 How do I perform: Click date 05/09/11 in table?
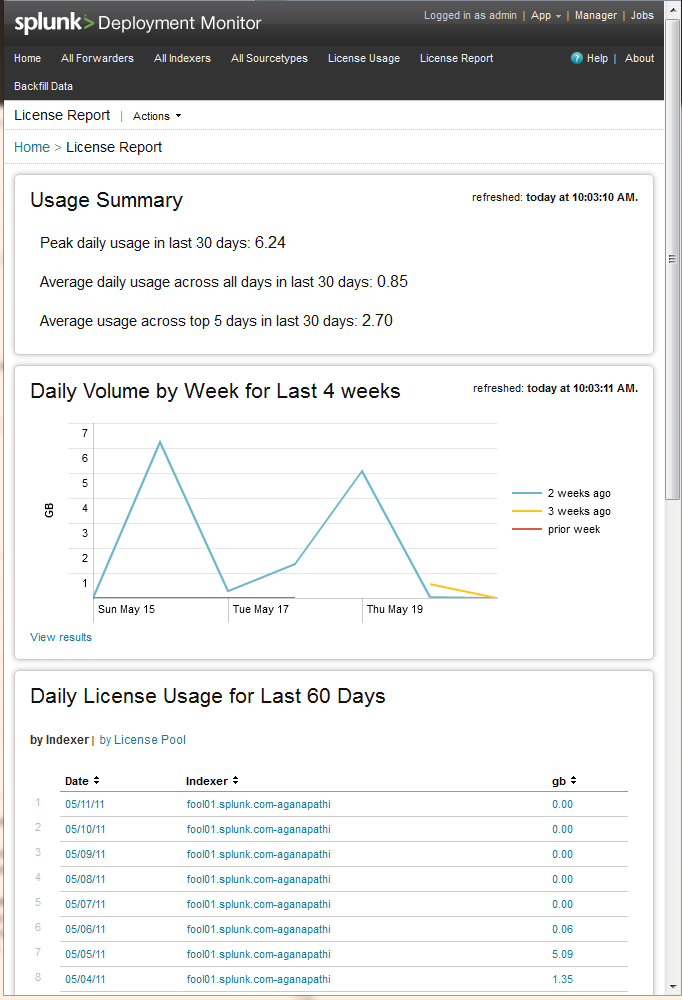click(x=85, y=854)
